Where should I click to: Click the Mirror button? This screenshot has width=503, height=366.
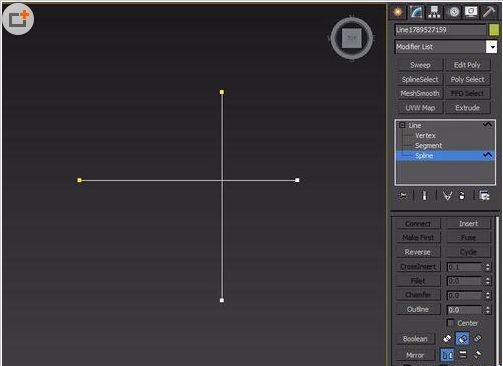click(x=415, y=355)
